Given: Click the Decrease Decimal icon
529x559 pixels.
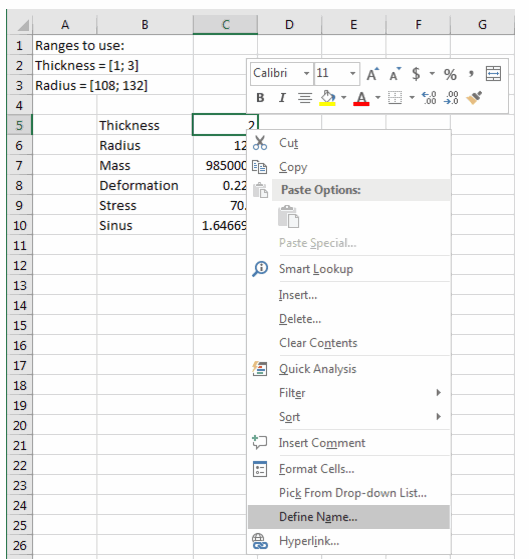Looking at the screenshot, I should coord(451,97).
